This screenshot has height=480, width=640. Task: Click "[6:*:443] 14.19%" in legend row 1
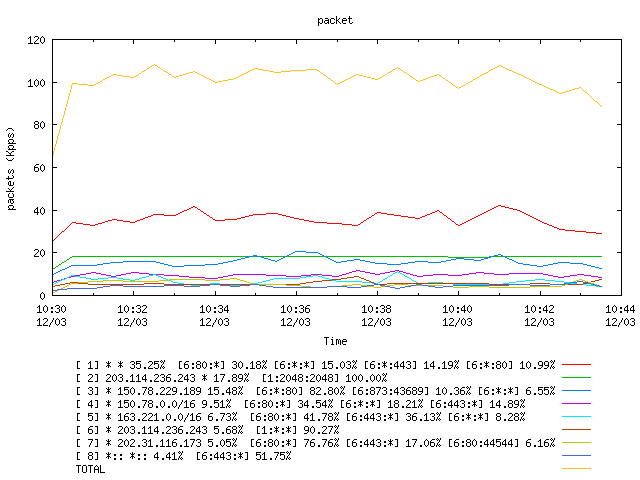click(411, 364)
